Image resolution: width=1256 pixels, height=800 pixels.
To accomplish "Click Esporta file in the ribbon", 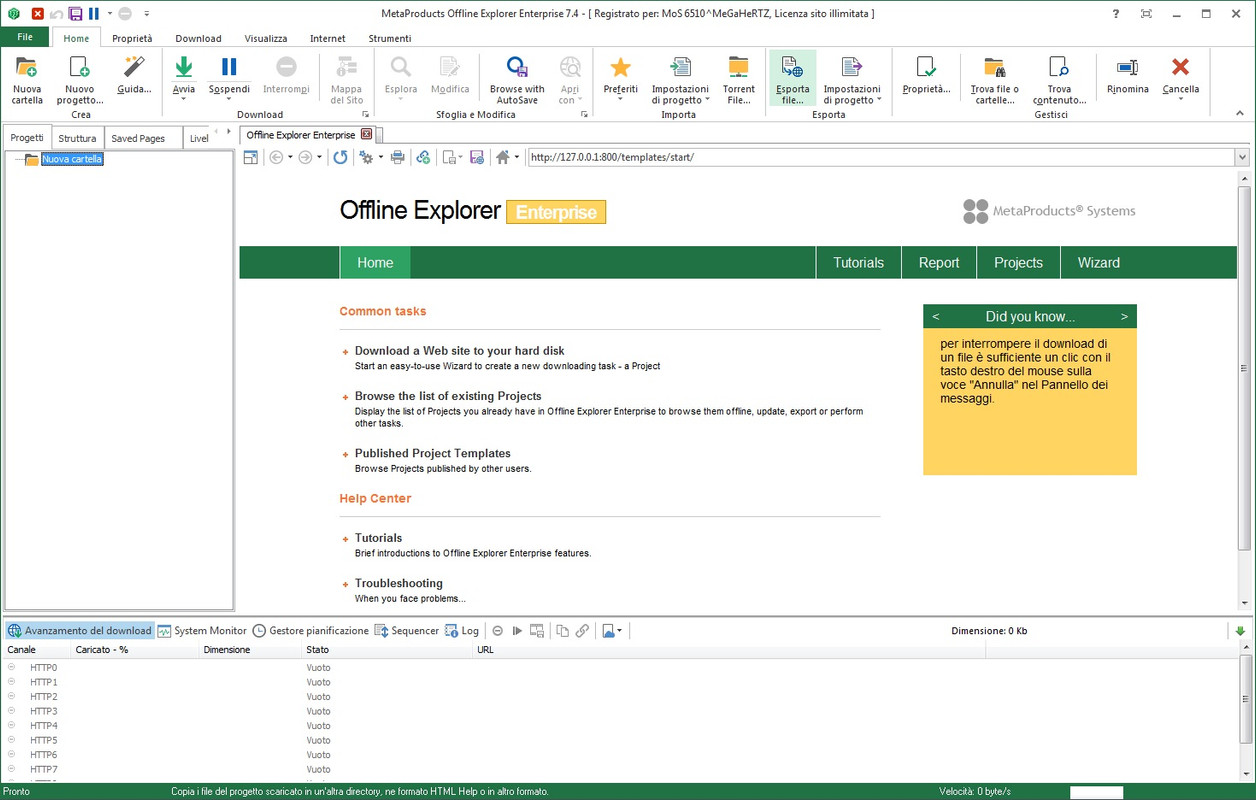I will click(792, 80).
